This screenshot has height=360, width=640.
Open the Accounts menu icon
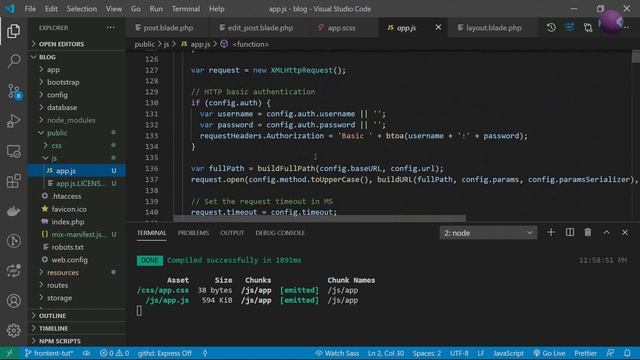tap(13, 301)
